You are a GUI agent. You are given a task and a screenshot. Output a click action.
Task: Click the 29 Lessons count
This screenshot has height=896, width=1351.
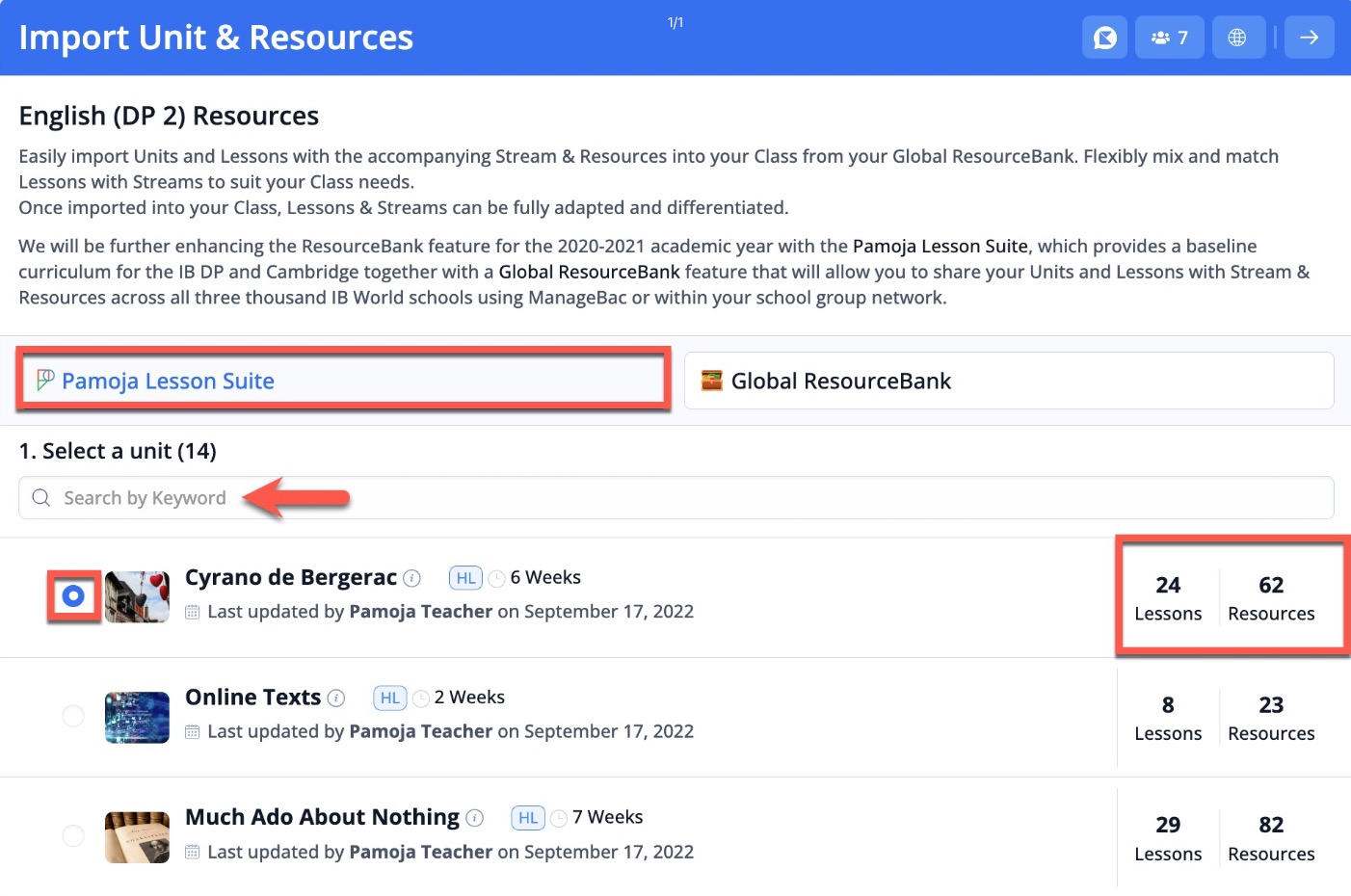[1168, 838]
